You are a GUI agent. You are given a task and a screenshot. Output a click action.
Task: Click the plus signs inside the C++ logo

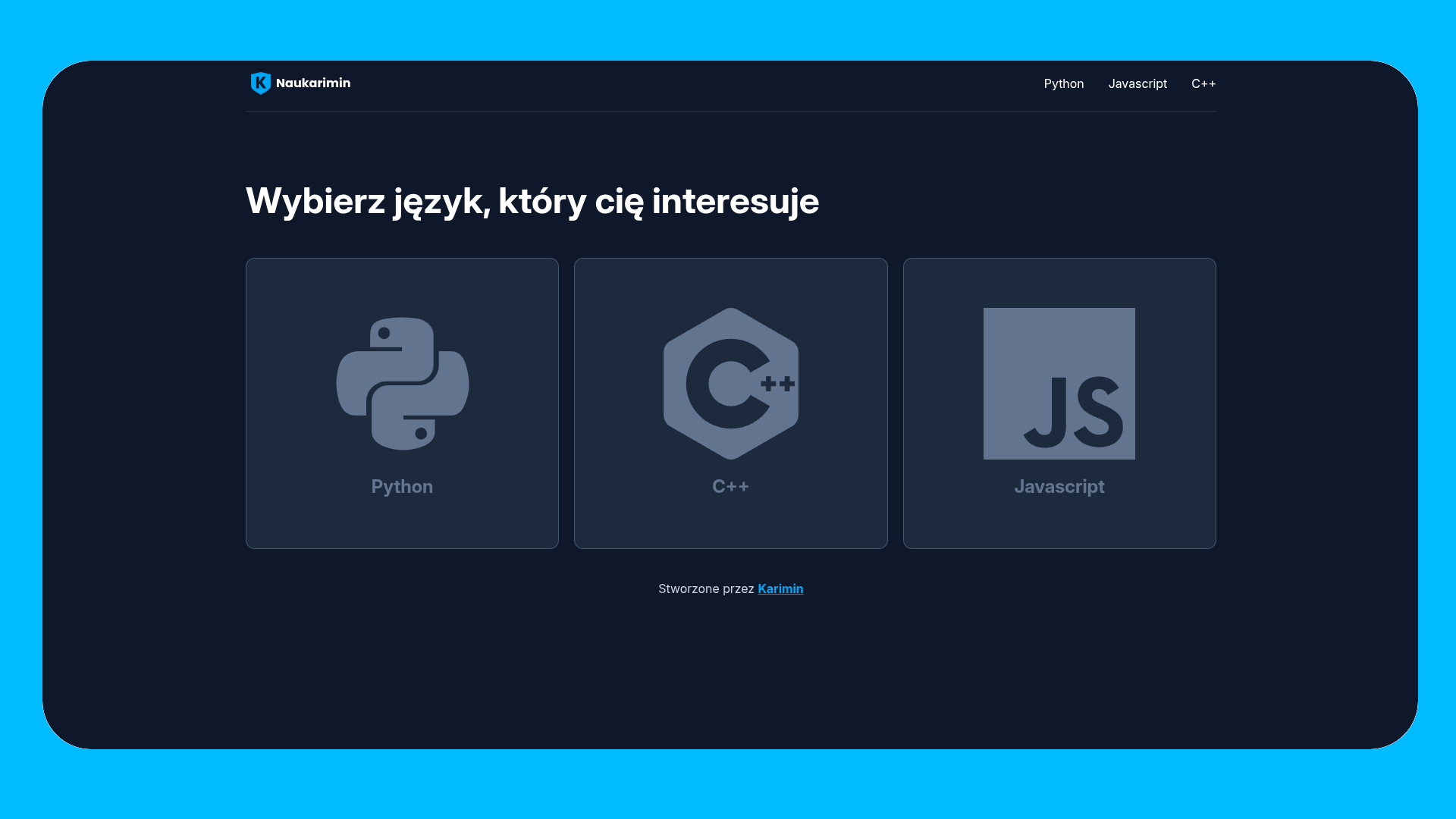[778, 384]
